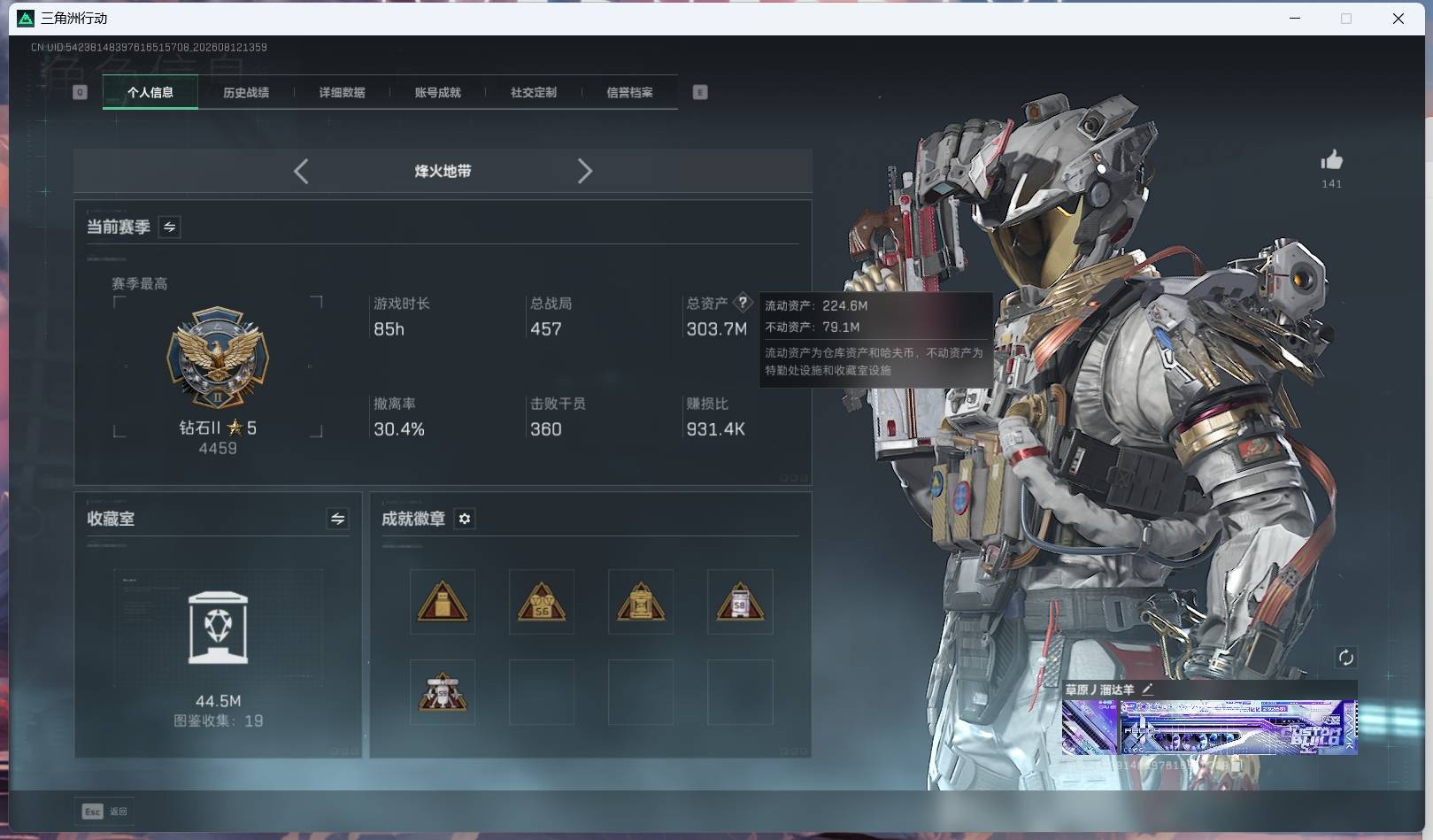Click the 44.5M collection value
1433x840 pixels.
coord(219,701)
